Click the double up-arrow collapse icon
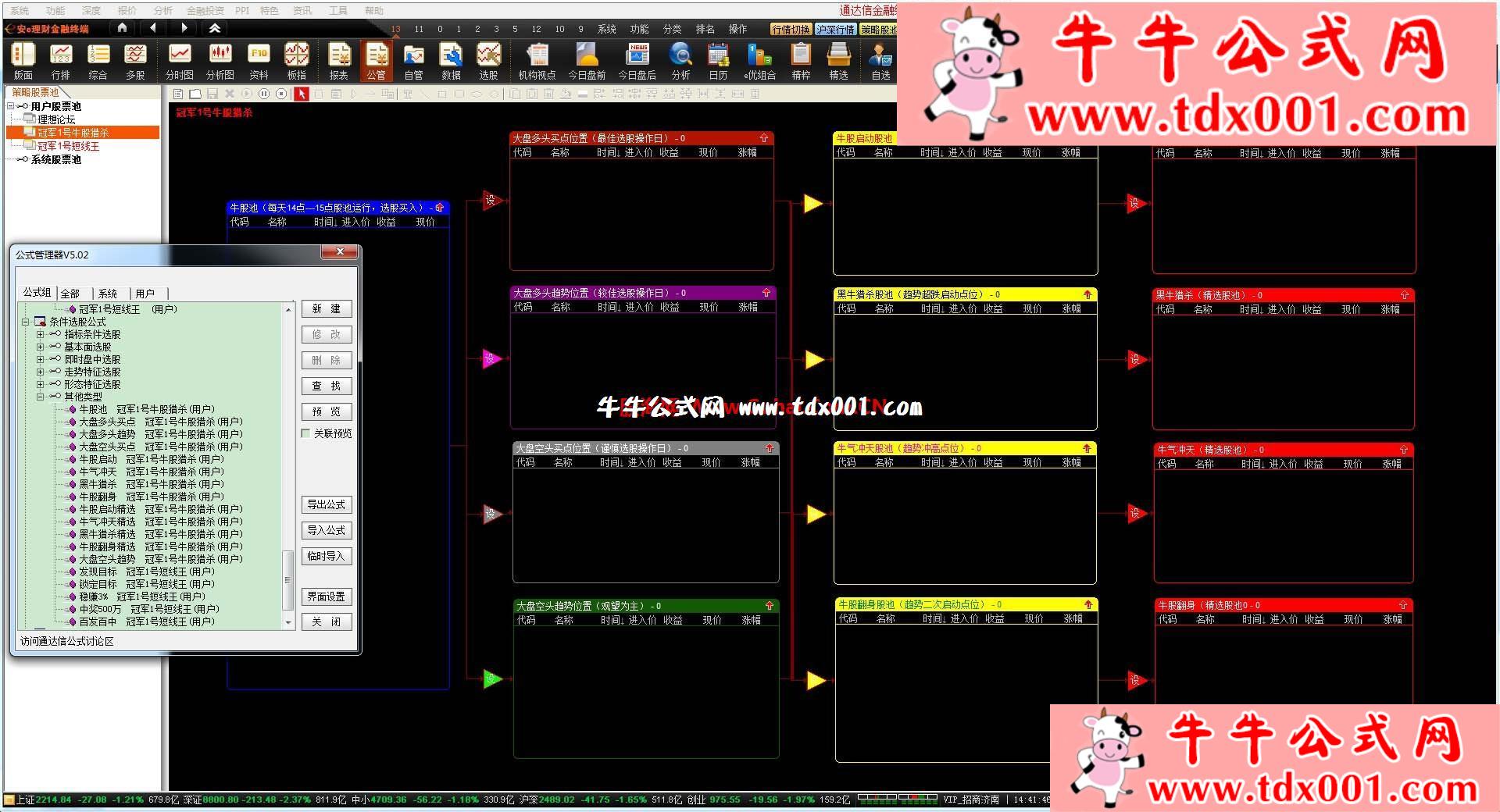 [215, 28]
